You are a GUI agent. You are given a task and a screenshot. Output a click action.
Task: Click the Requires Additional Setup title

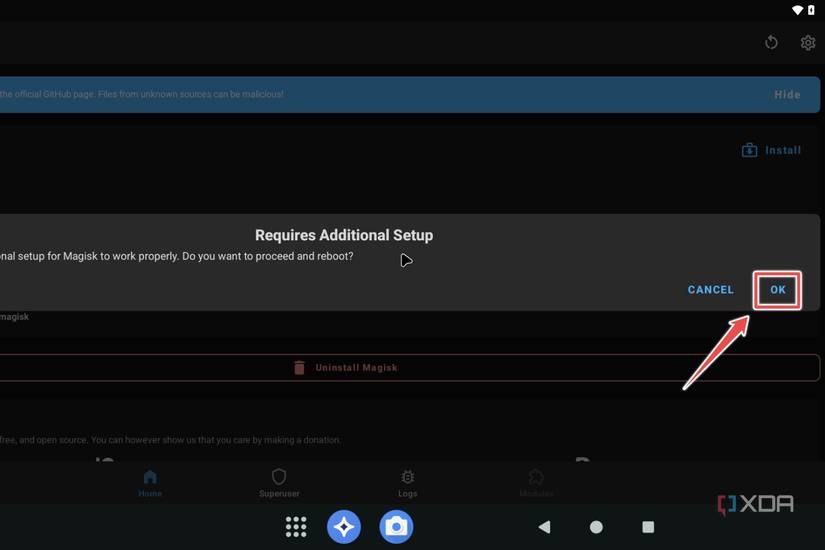[x=344, y=235]
